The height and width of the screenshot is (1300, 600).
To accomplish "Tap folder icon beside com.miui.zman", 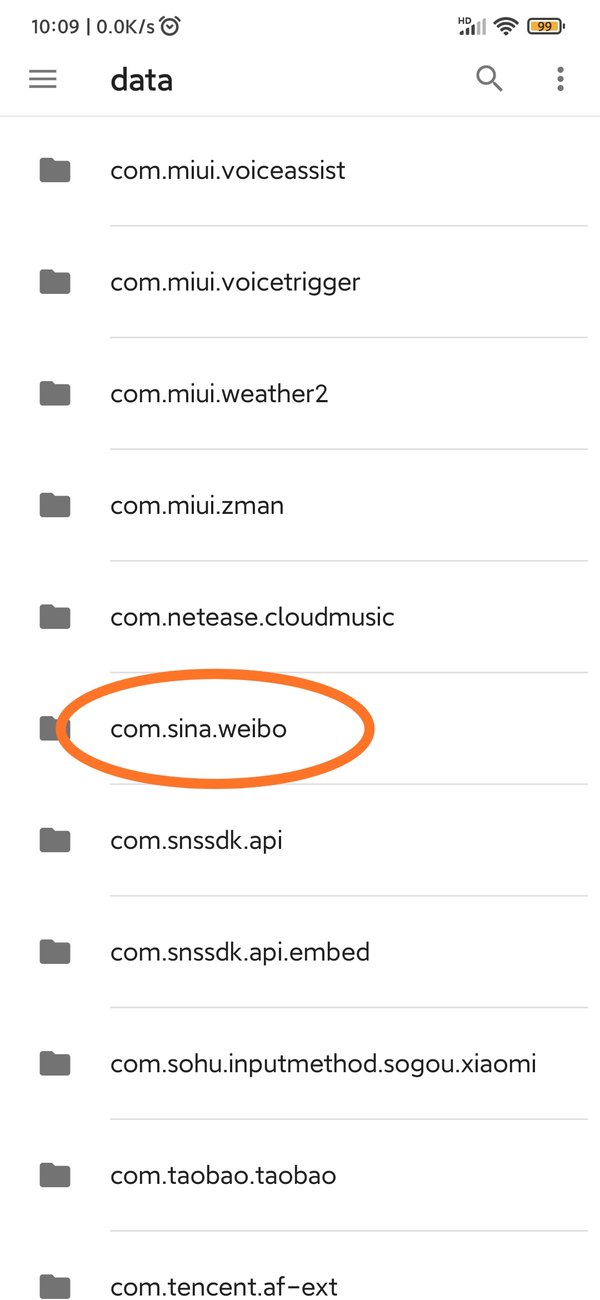I will tap(55, 506).
